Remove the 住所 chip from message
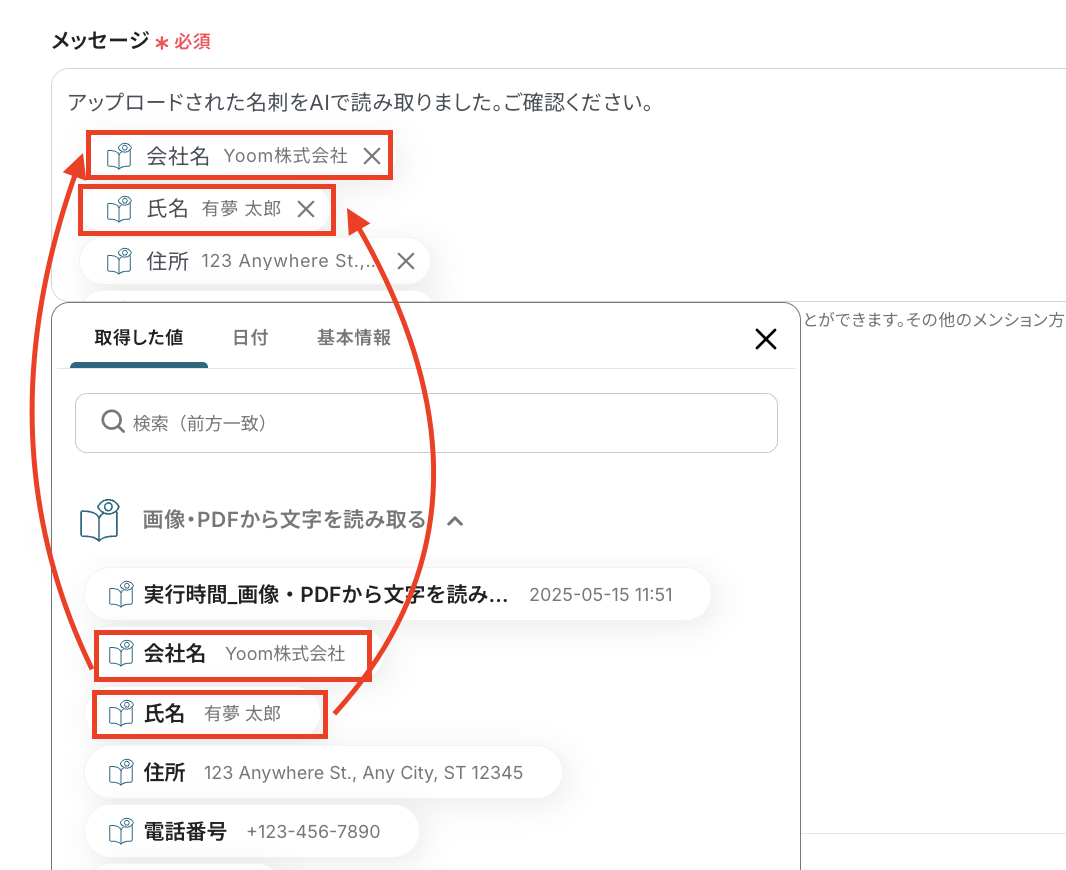The image size is (1066, 870). coord(406,261)
